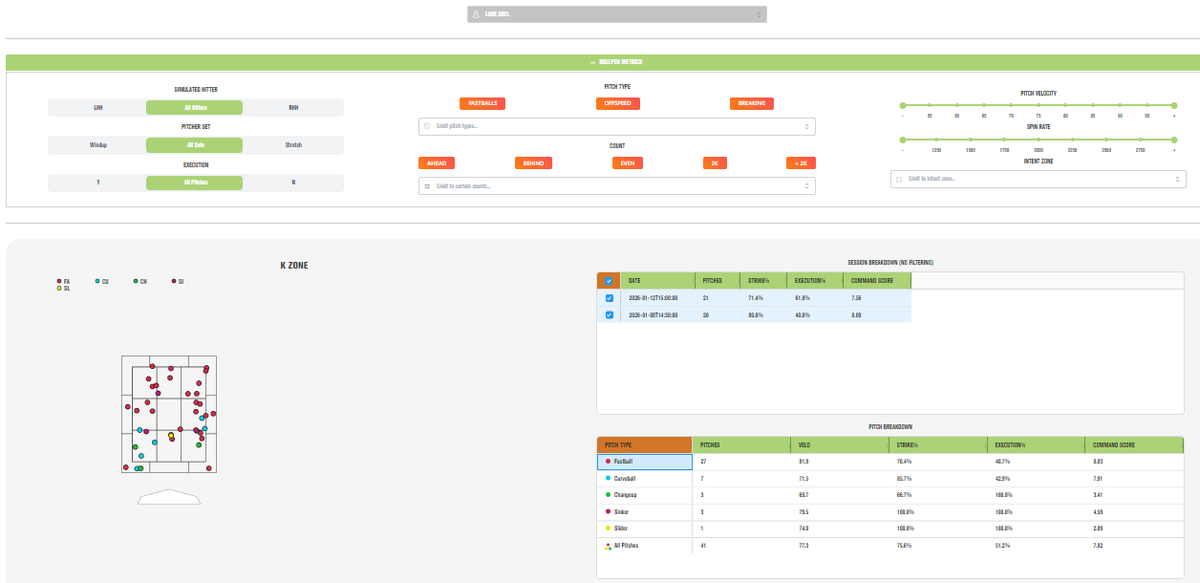Click the person icon in player selector
This screenshot has height=583, width=1200.
[476, 15]
